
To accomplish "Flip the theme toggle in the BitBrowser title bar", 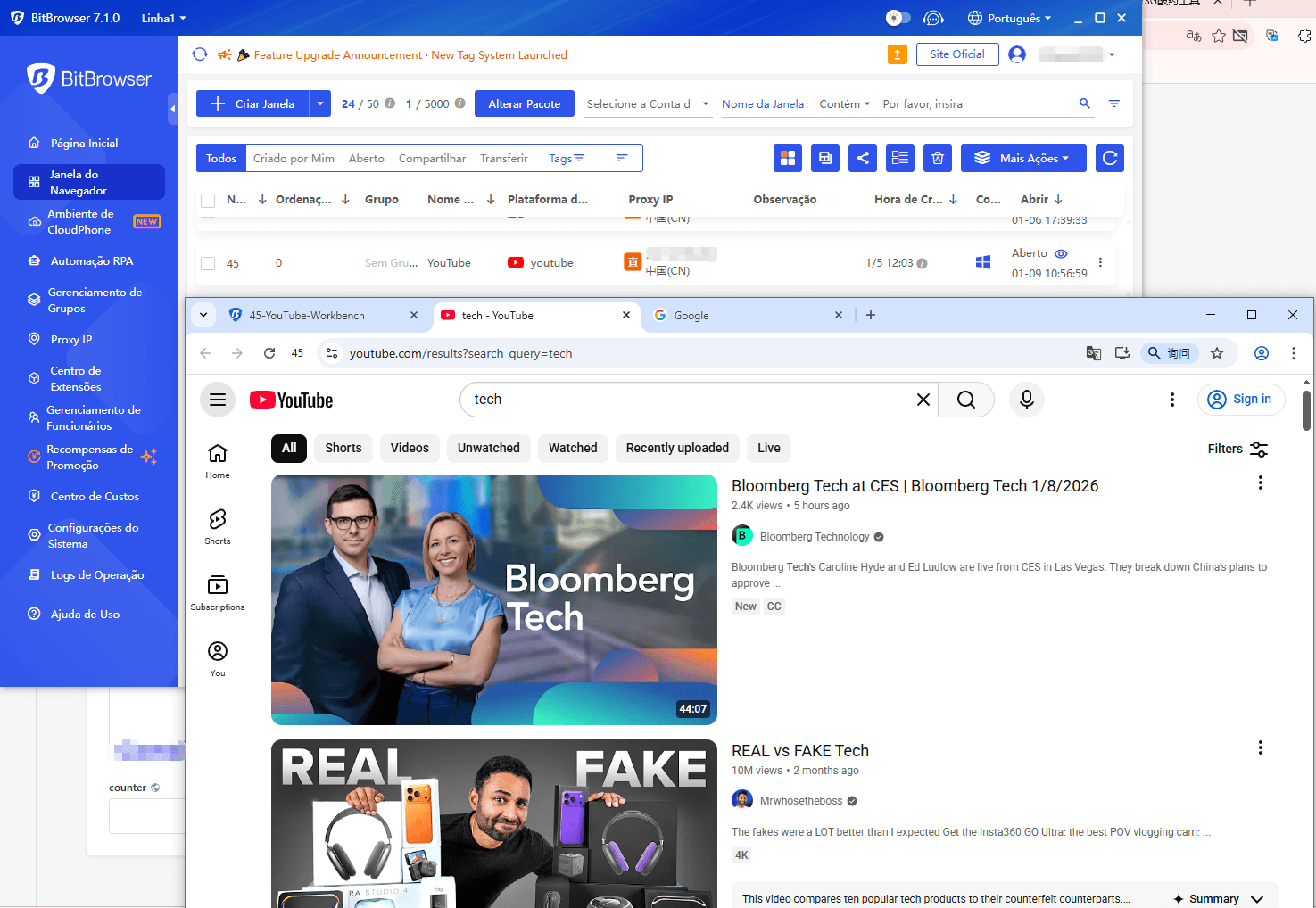I will point(898,17).
